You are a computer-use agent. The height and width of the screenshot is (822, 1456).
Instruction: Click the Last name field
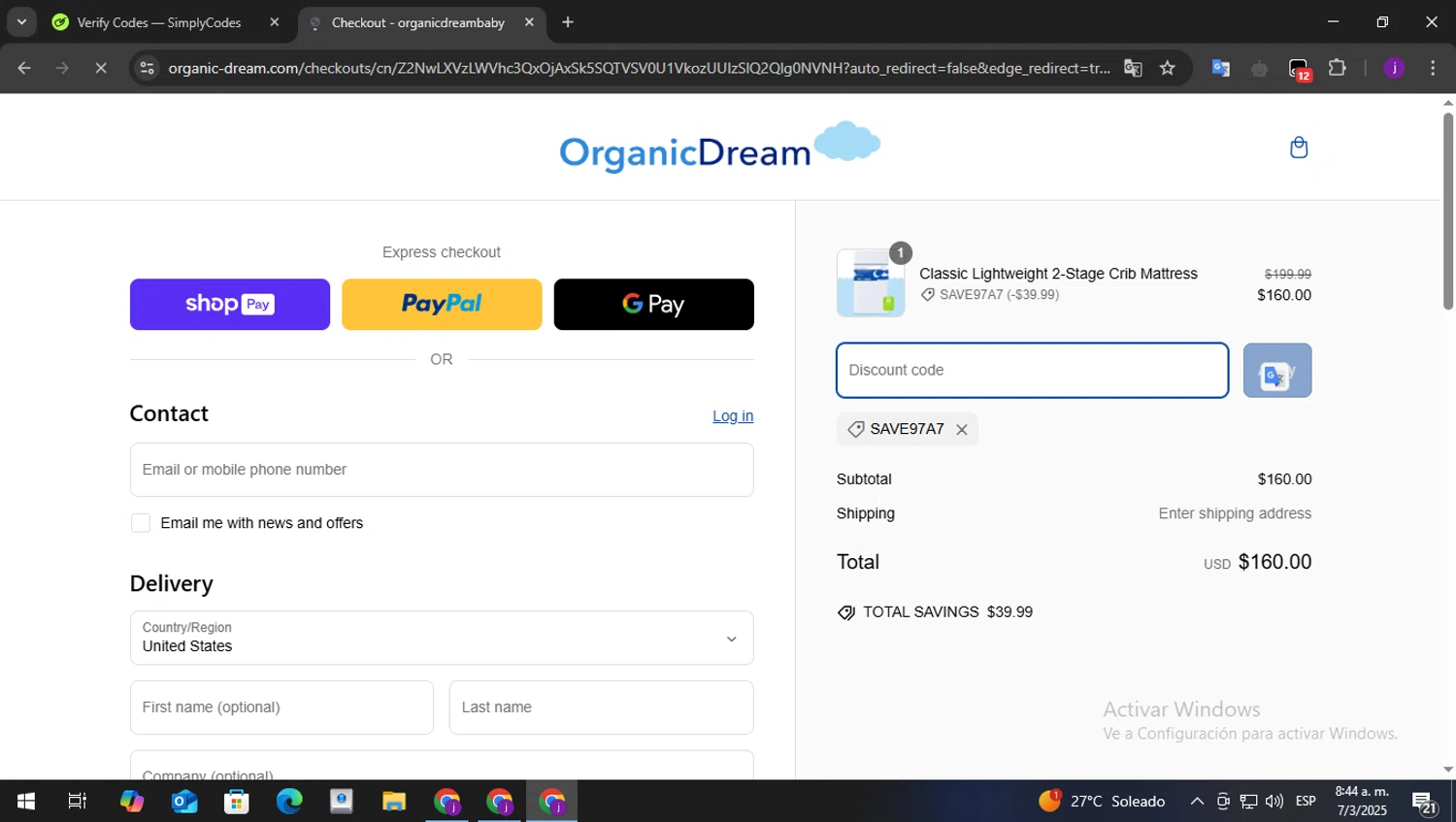[x=602, y=707]
